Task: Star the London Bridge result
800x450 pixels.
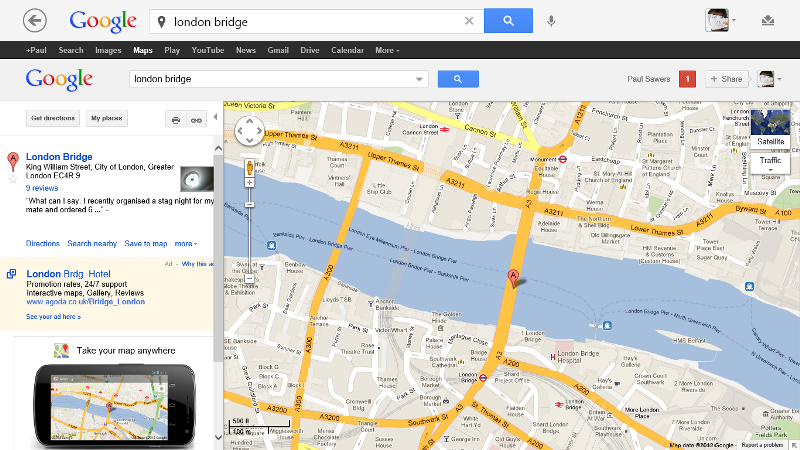Action: pyautogui.click(x=13, y=180)
